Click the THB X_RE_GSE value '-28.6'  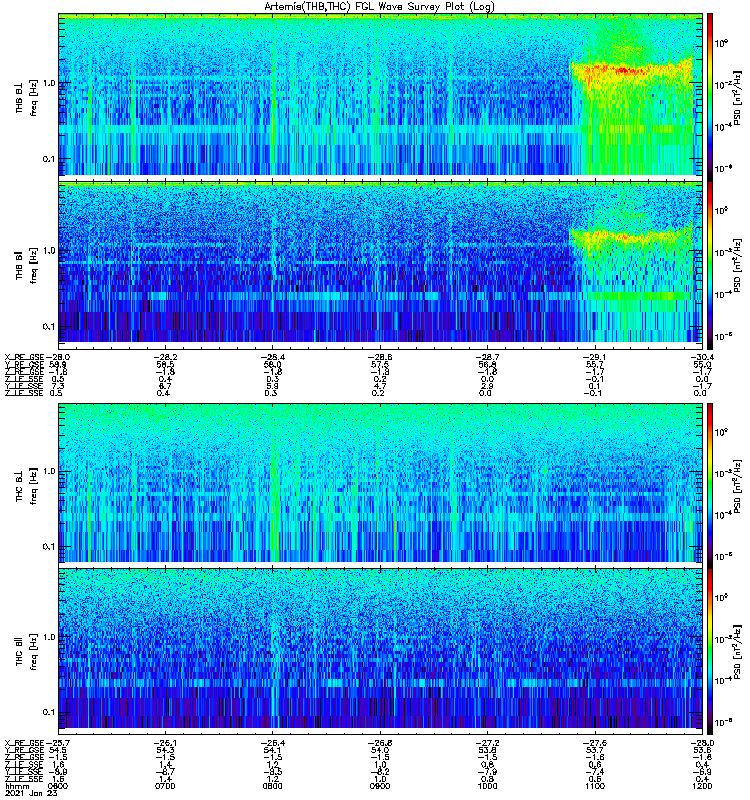coord(379,357)
